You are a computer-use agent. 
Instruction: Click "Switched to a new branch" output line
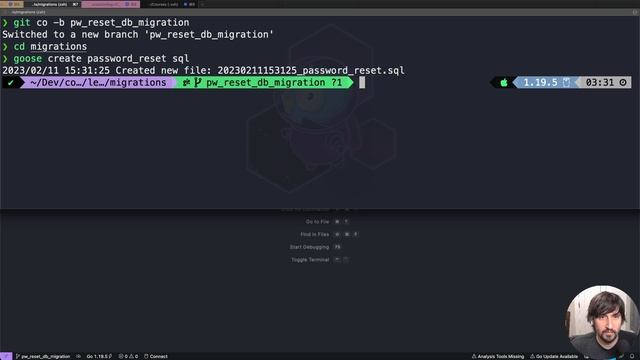138,34
